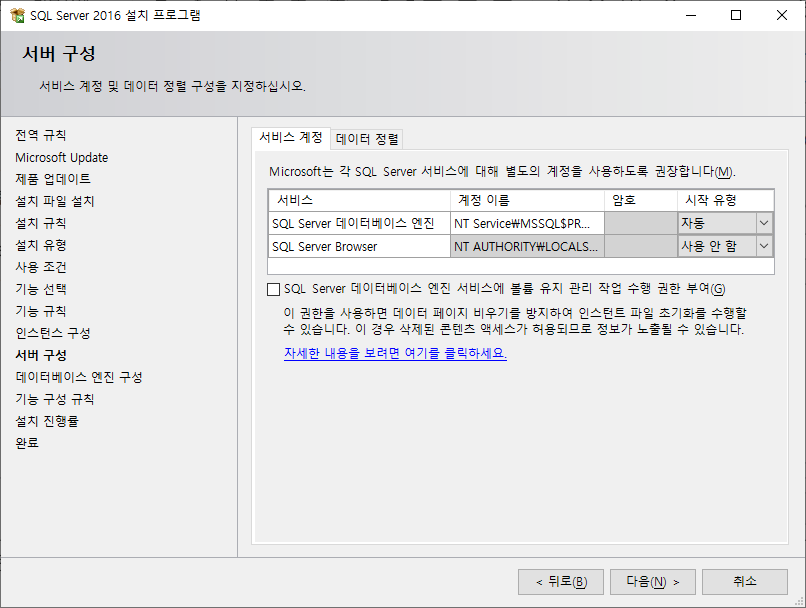Enable volume maintenance task privilege checkbox
The image size is (806, 608).
273,289
